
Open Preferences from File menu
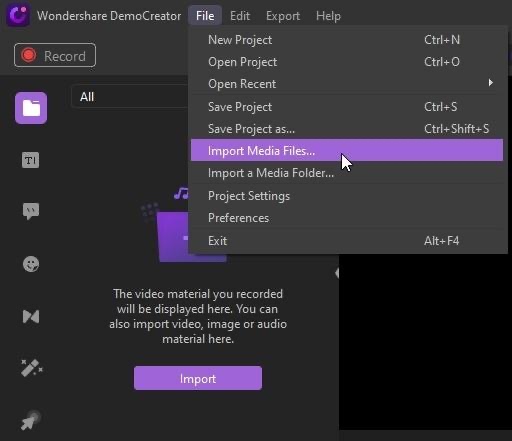click(347, 218)
